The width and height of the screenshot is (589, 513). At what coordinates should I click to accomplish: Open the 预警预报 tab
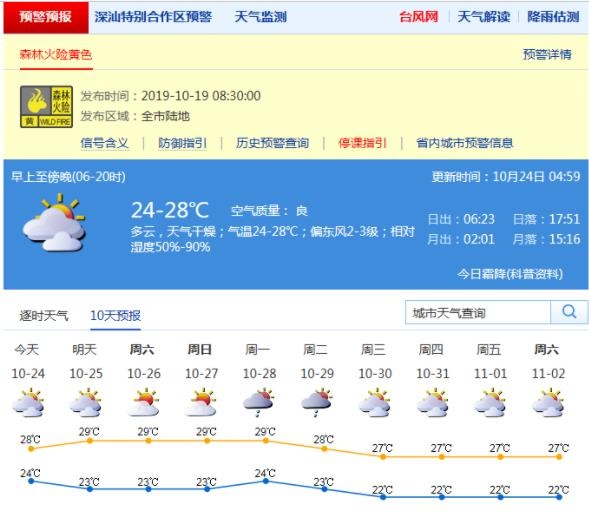(46, 17)
